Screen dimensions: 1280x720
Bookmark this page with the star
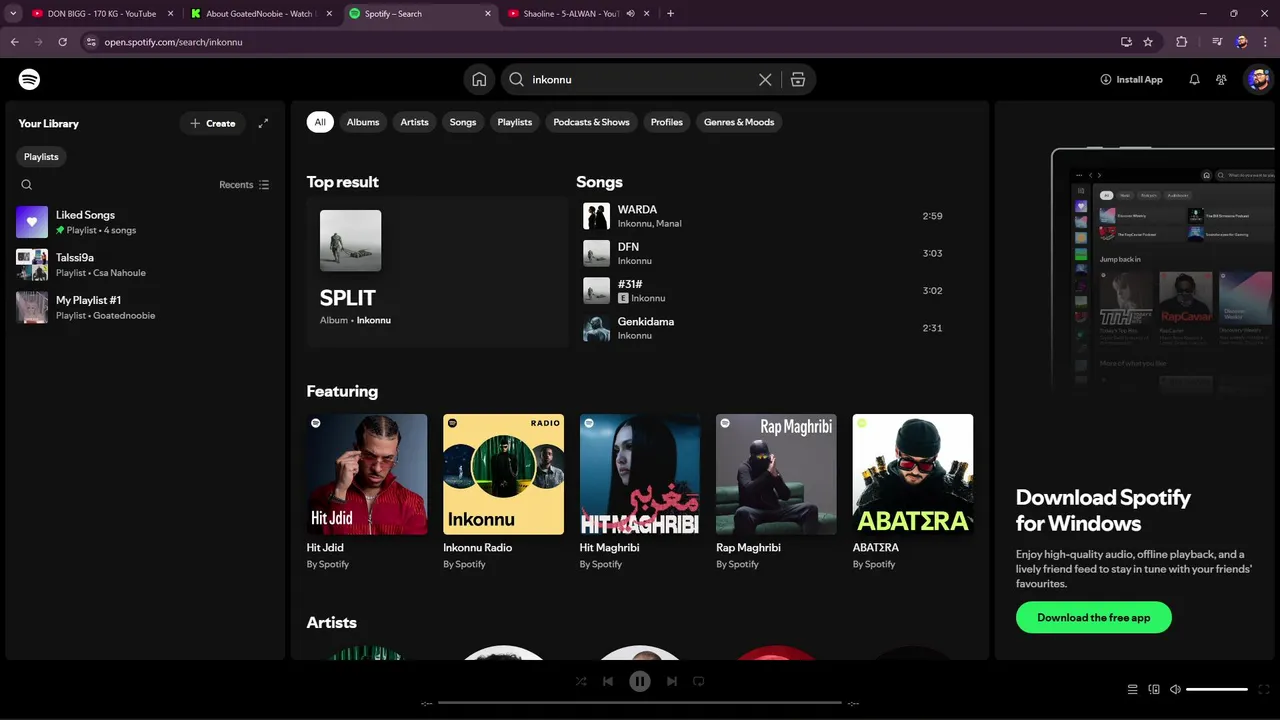pos(1148,42)
